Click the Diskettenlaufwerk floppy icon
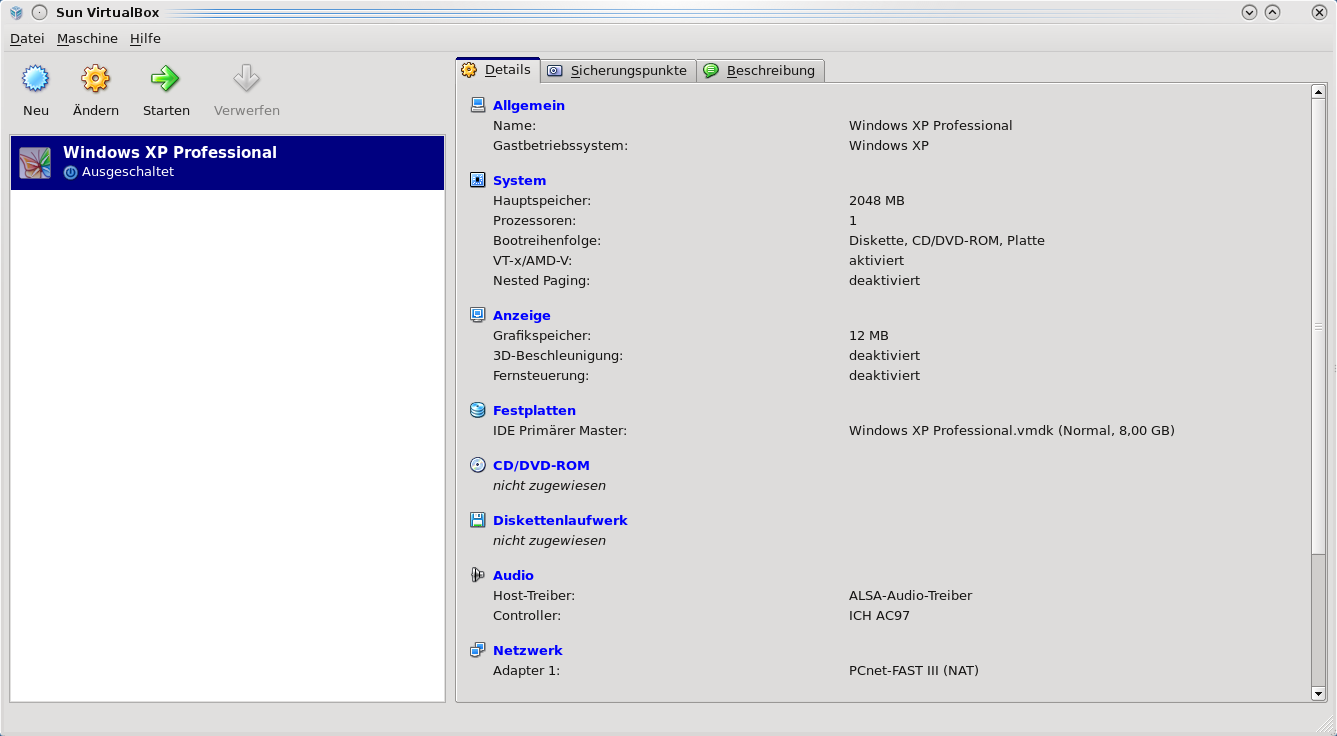Image resolution: width=1337 pixels, height=736 pixels. (x=478, y=520)
